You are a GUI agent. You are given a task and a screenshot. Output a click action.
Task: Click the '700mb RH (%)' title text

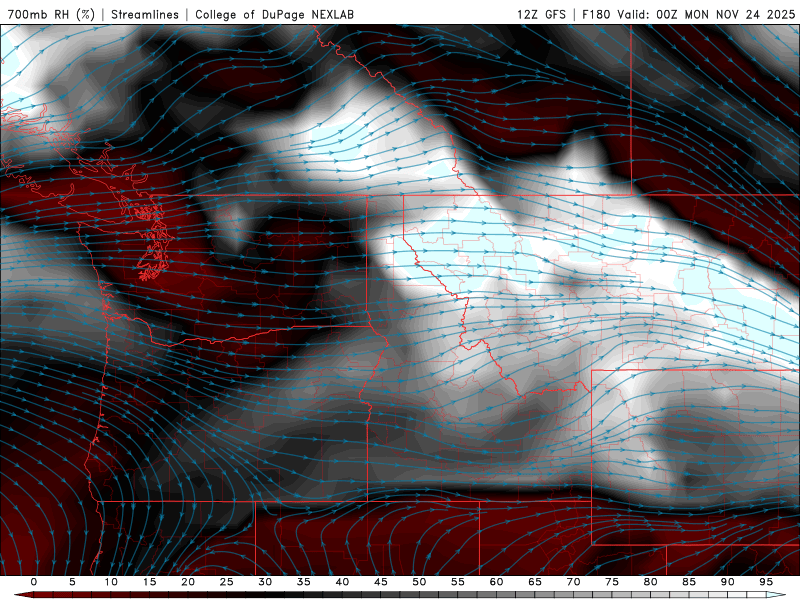[51, 14]
